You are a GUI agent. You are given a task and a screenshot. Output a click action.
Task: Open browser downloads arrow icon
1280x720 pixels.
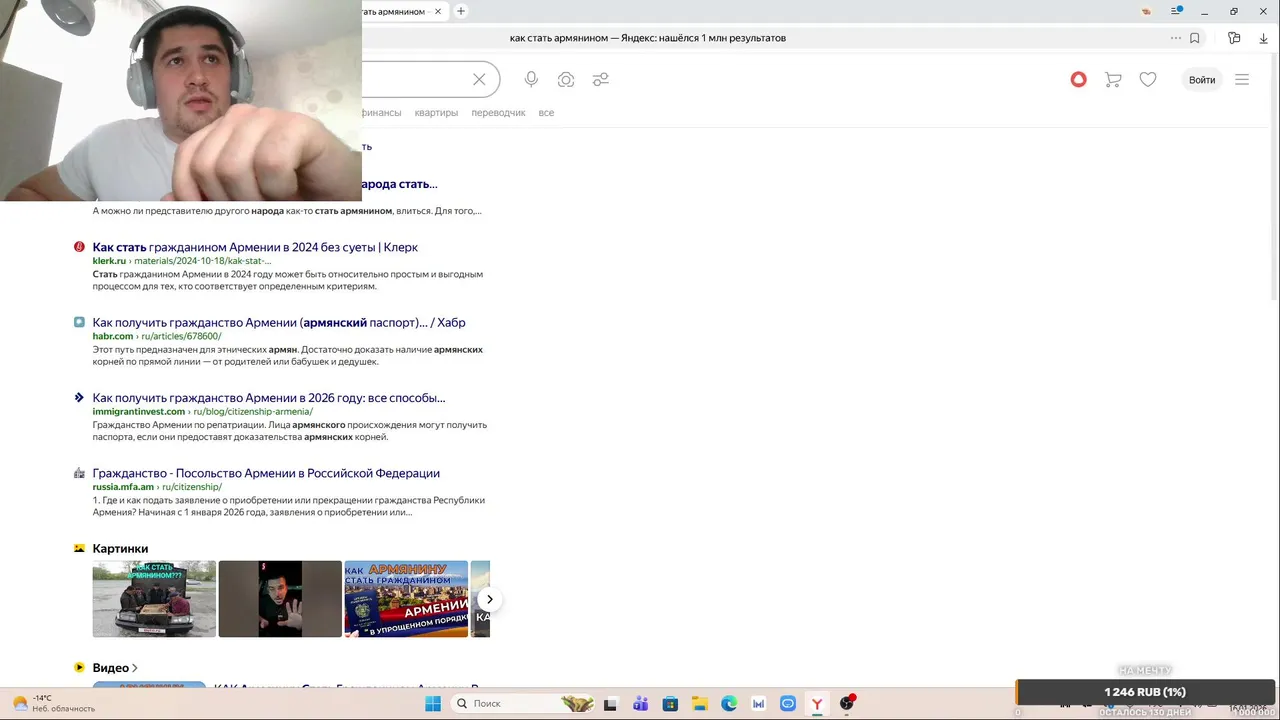[x=1263, y=38]
